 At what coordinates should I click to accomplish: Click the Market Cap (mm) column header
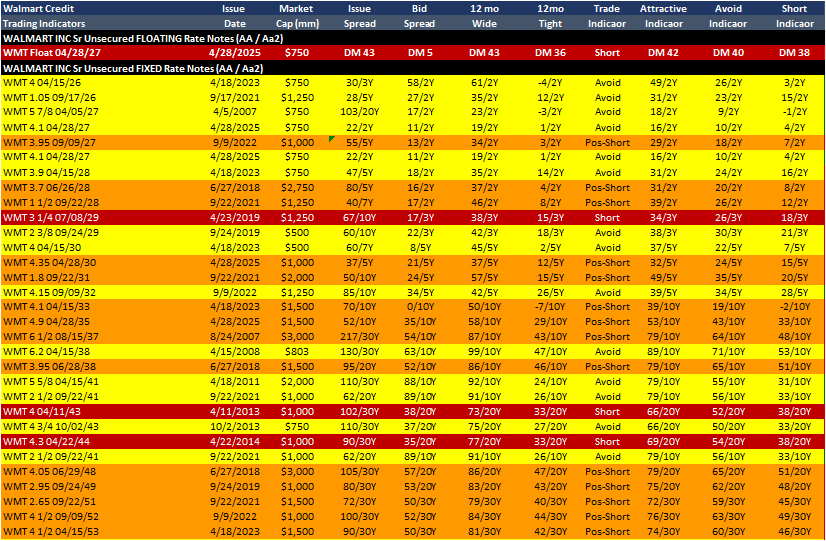pos(296,16)
